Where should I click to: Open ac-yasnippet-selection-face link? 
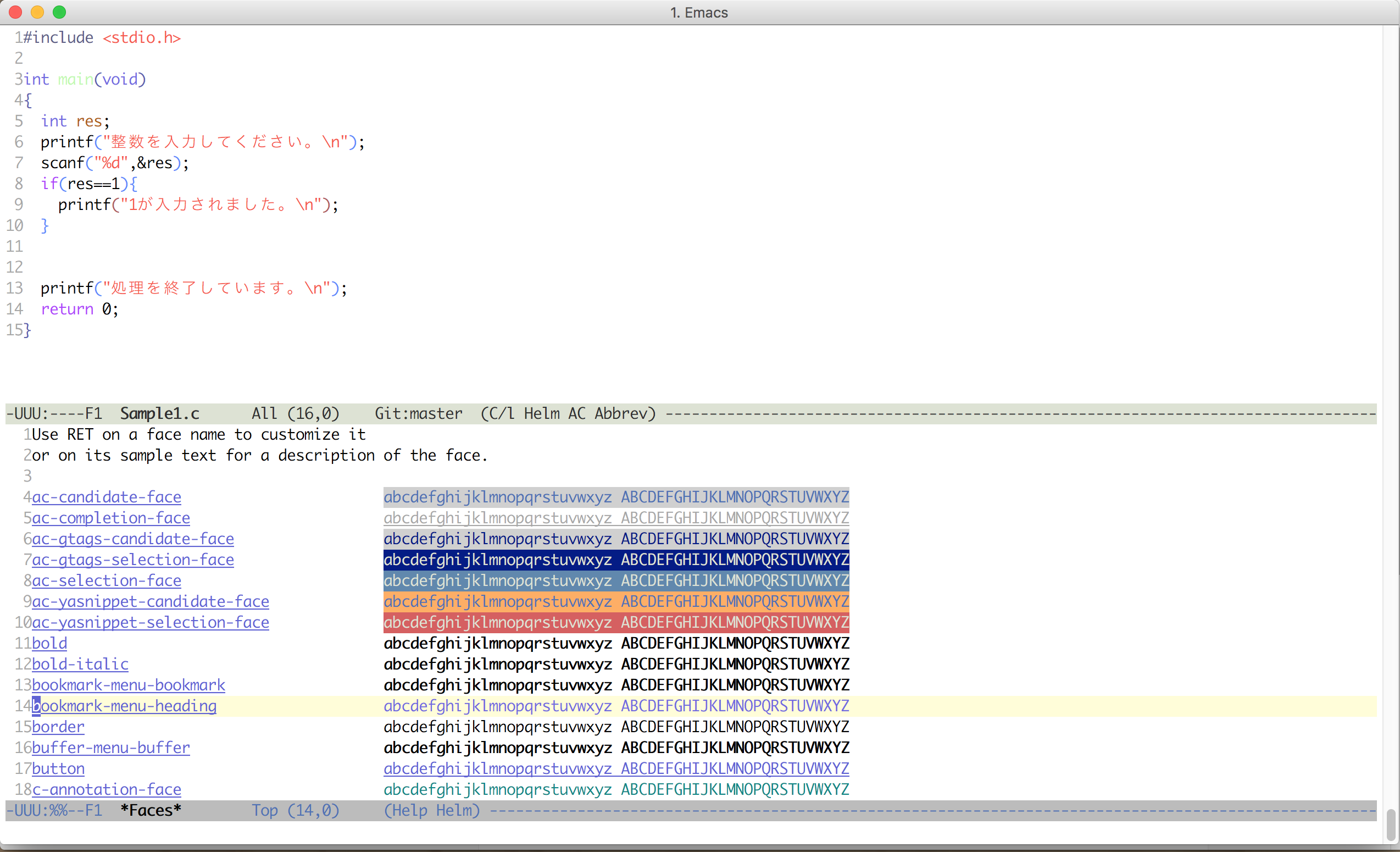pyautogui.click(x=151, y=622)
